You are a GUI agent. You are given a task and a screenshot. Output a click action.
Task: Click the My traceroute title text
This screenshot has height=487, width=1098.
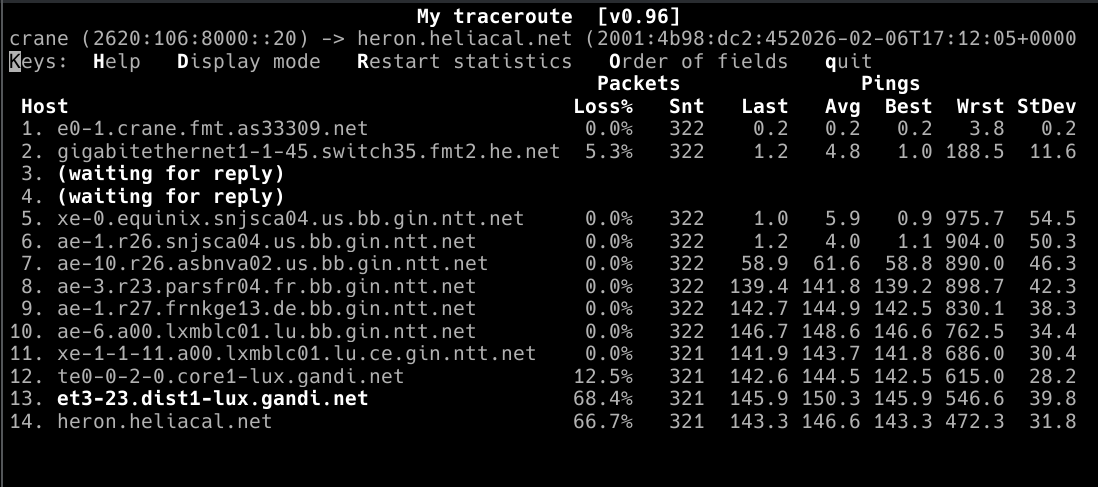[493, 16]
